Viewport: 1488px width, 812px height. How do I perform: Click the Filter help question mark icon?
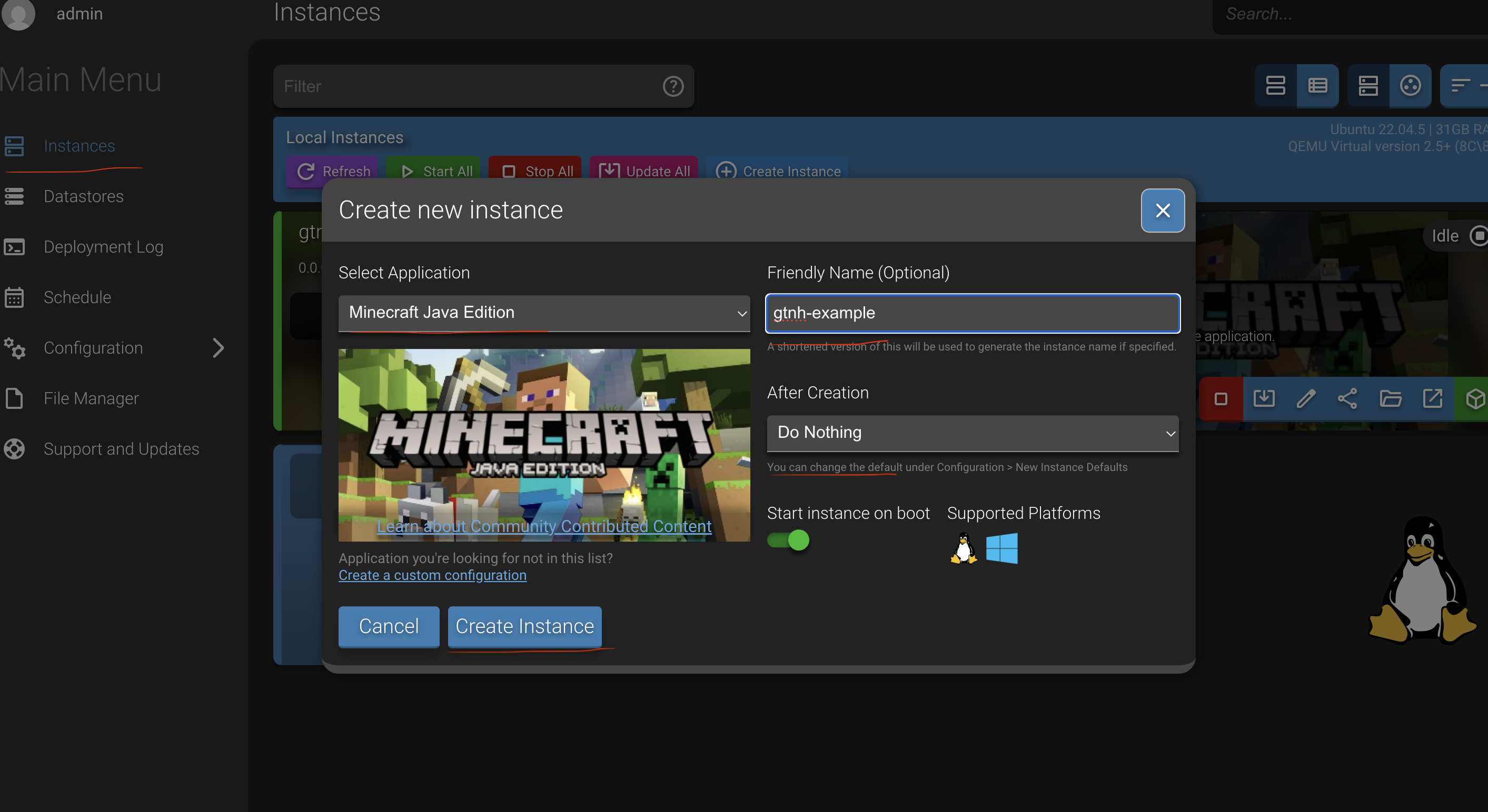point(673,87)
